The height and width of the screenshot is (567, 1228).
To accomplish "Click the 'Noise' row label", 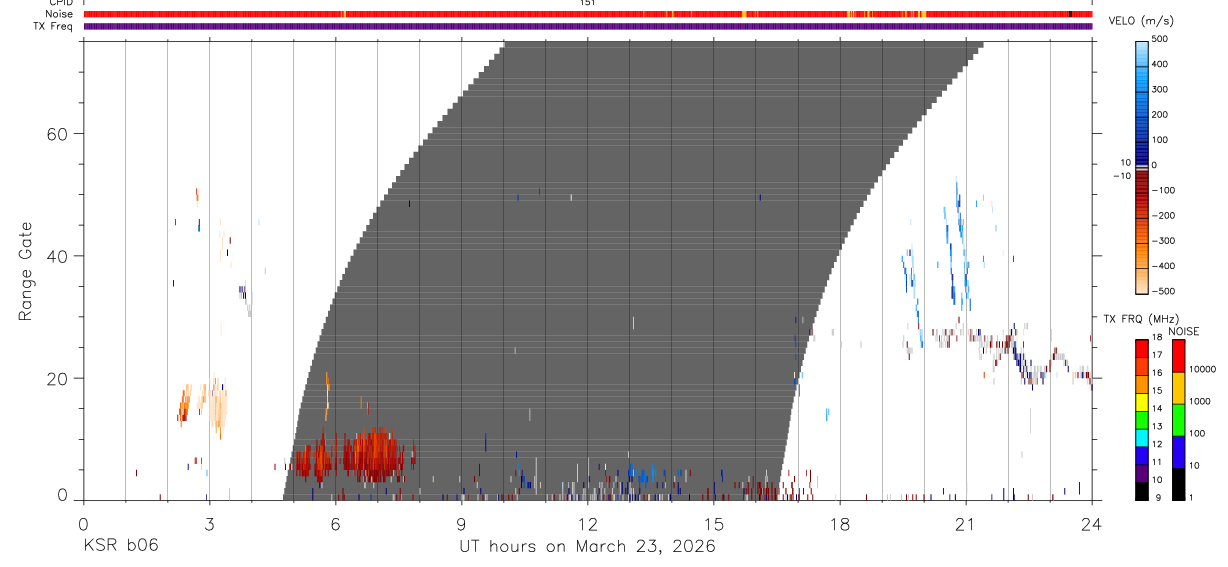I will click(60, 14).
